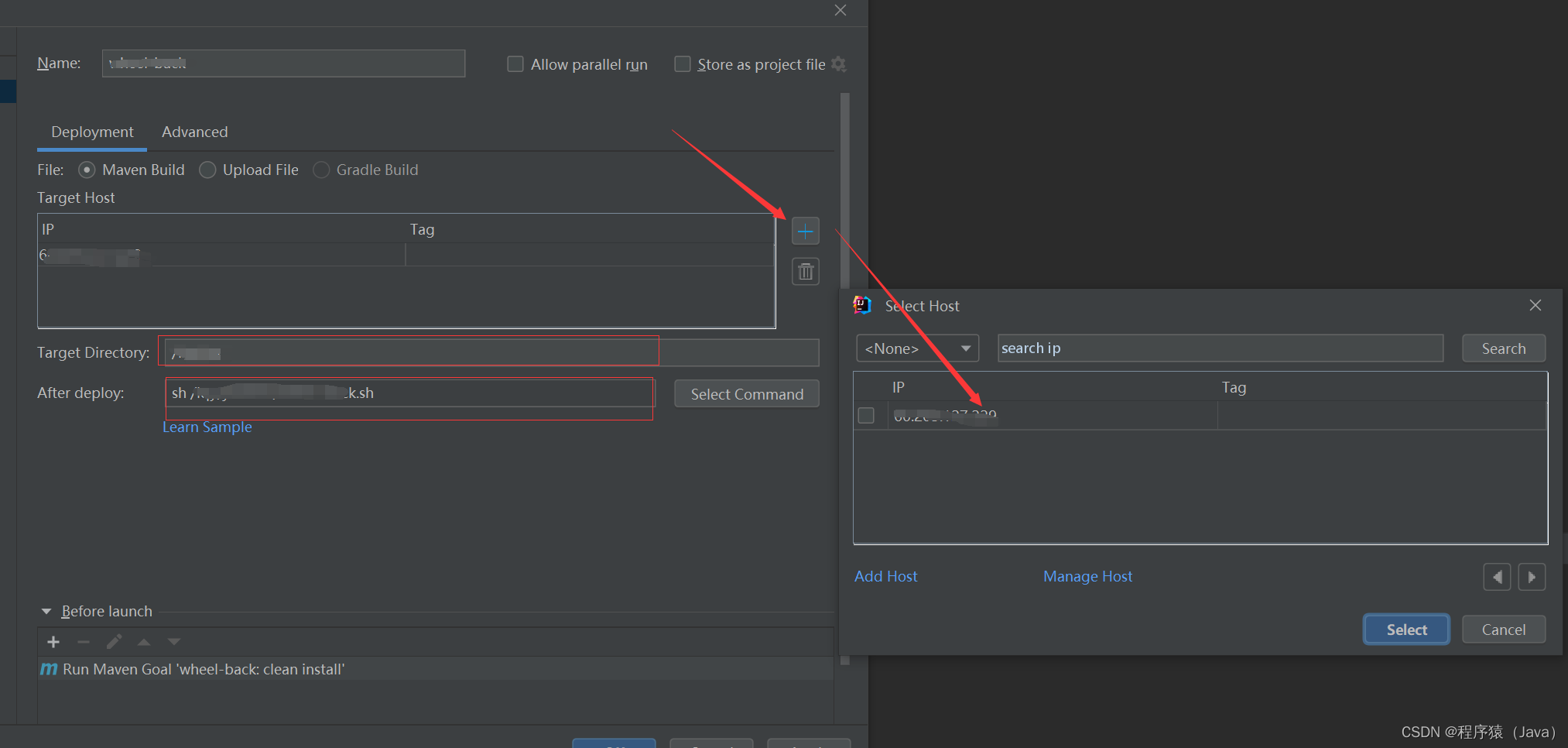Focus the After deploy command field

409,393
